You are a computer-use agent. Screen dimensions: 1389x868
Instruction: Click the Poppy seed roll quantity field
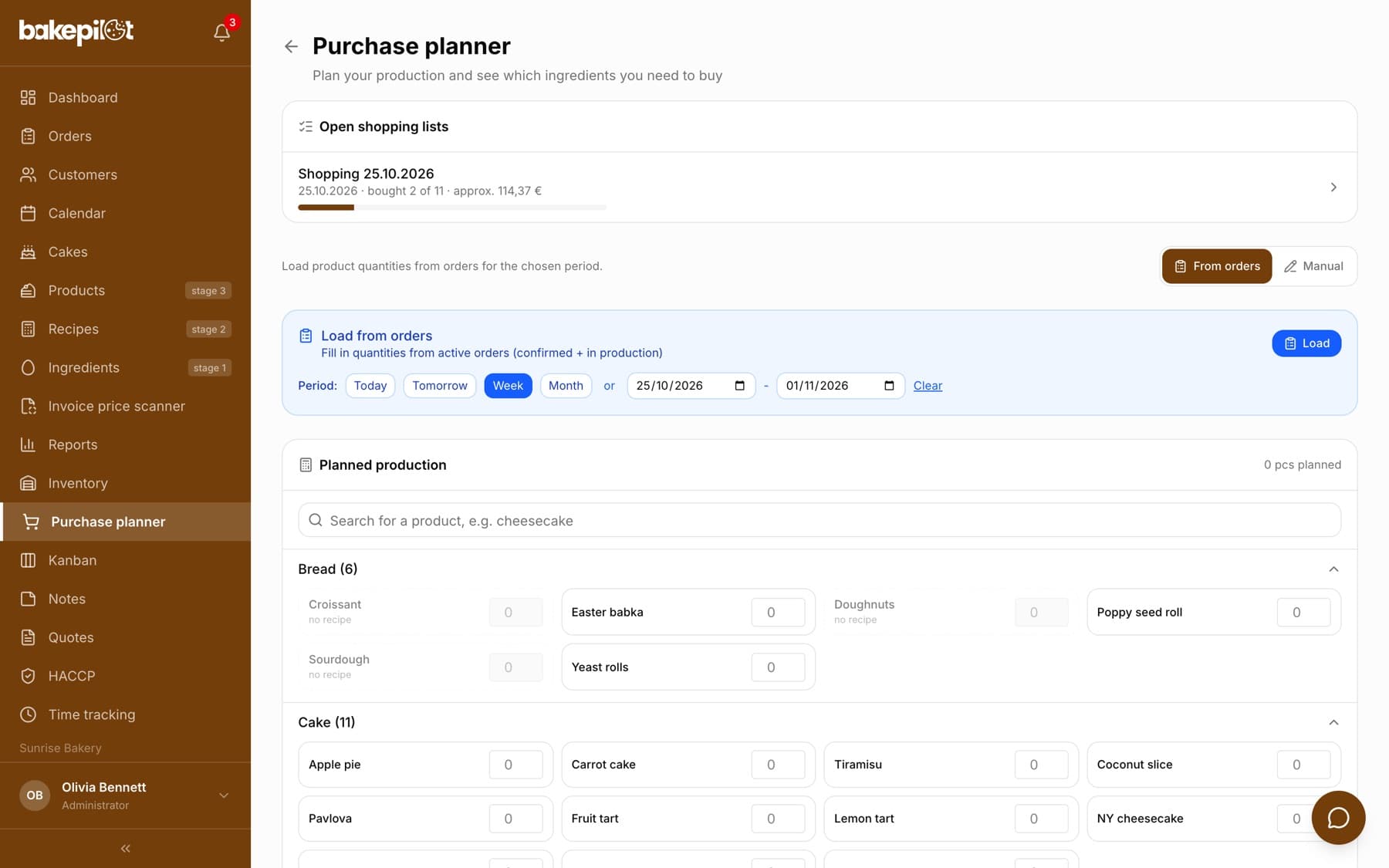(1303, 613)
